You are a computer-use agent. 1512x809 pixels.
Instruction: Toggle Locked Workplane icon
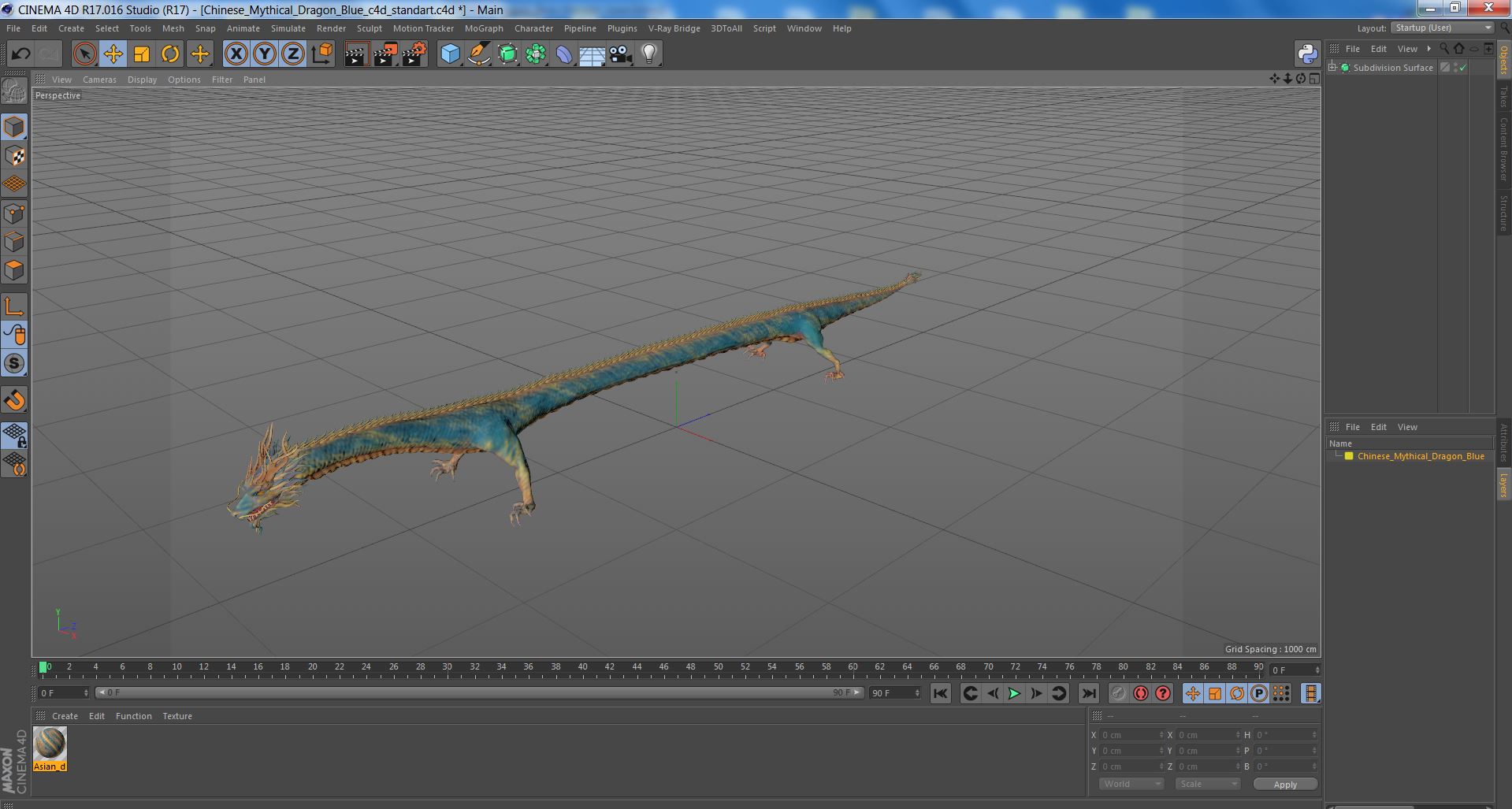(14, 436)
